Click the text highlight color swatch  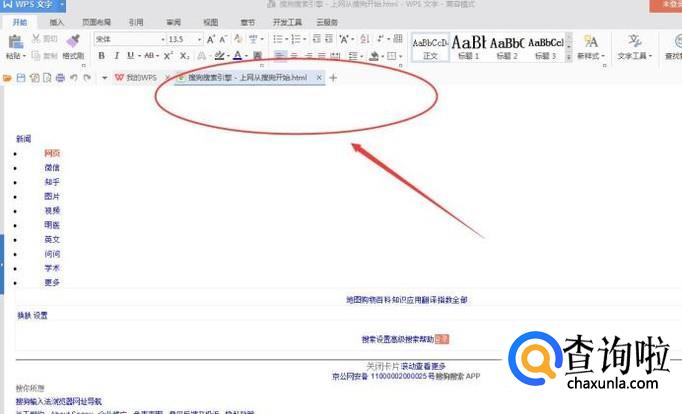coord(220,56)
